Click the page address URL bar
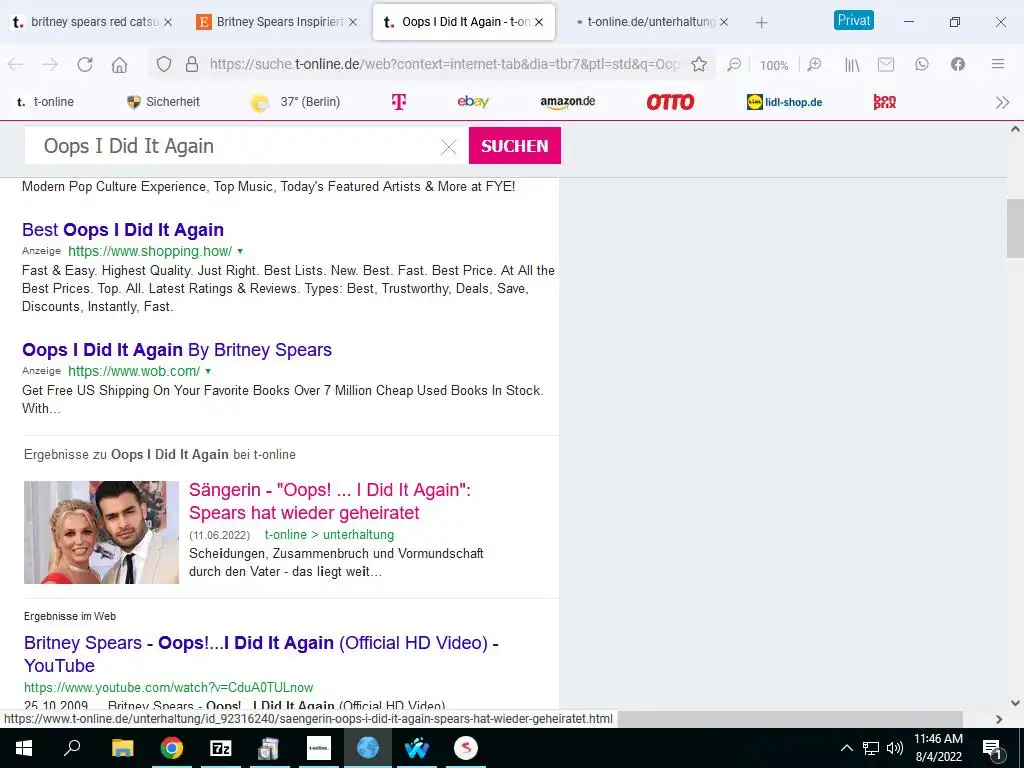Screen dimensions: 1024x768 (444, 64)
